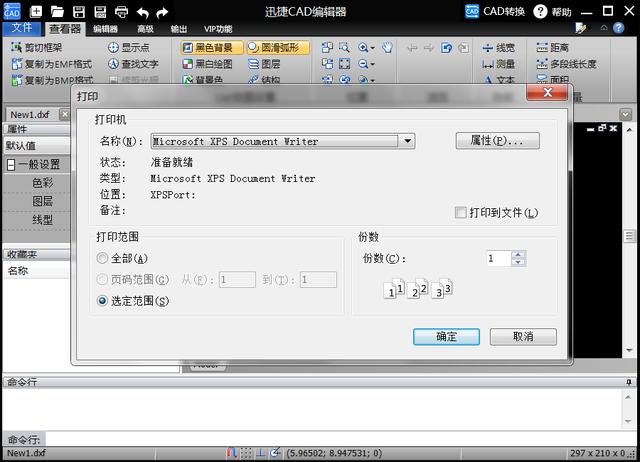Screen dimensions: 640x462
Task: Click the 从(F) page input field
Action: point(237,280)
